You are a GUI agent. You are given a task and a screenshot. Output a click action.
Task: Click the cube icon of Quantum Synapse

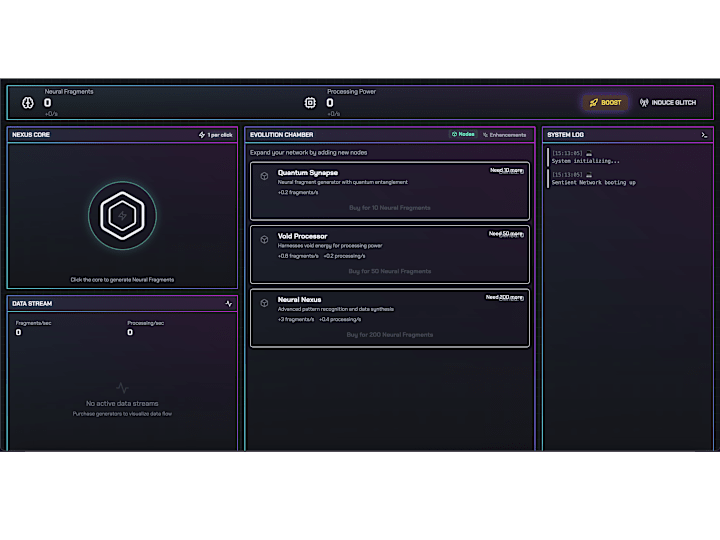click(264, 176)
